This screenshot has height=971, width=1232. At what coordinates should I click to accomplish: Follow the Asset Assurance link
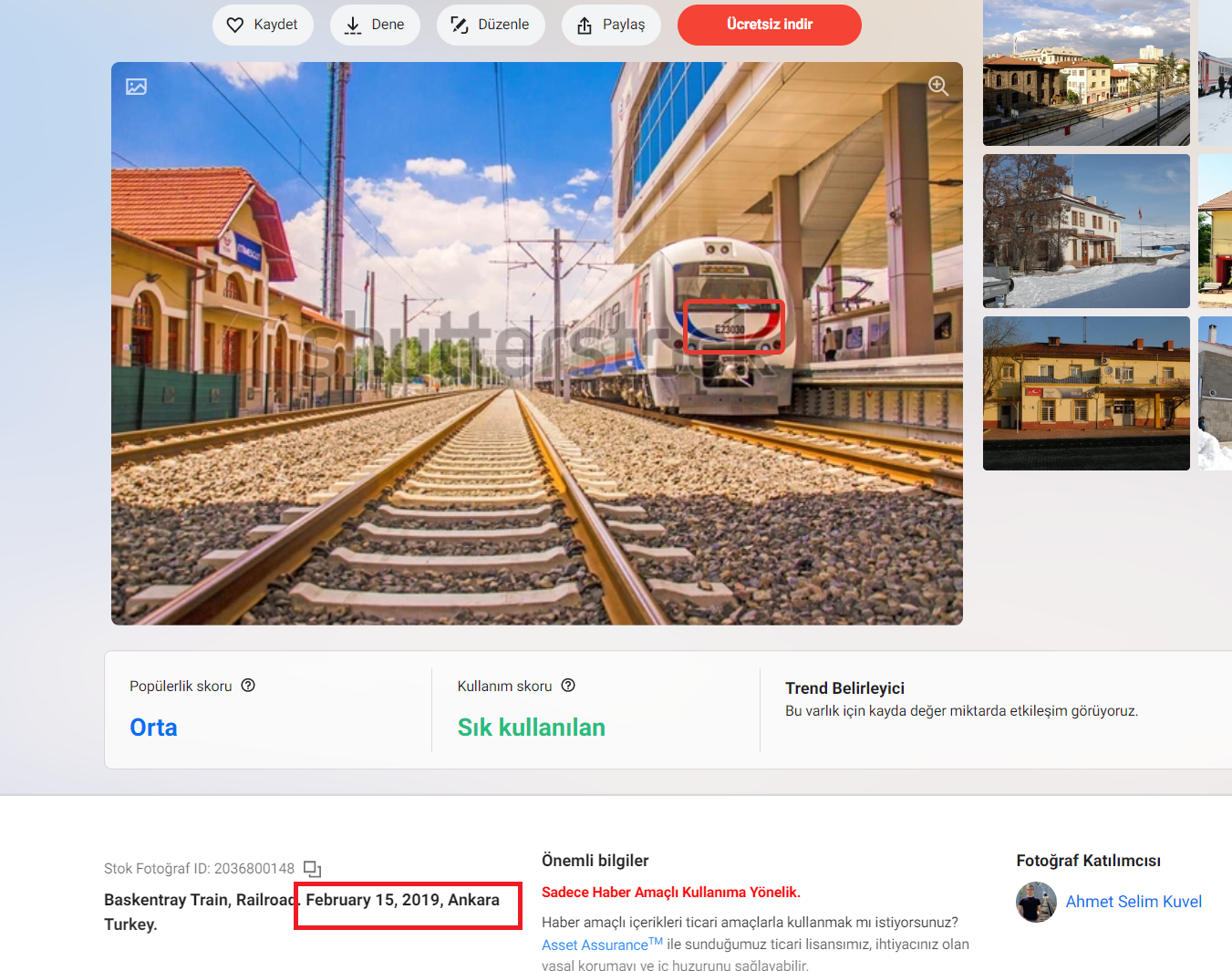[x=595, y=945]
